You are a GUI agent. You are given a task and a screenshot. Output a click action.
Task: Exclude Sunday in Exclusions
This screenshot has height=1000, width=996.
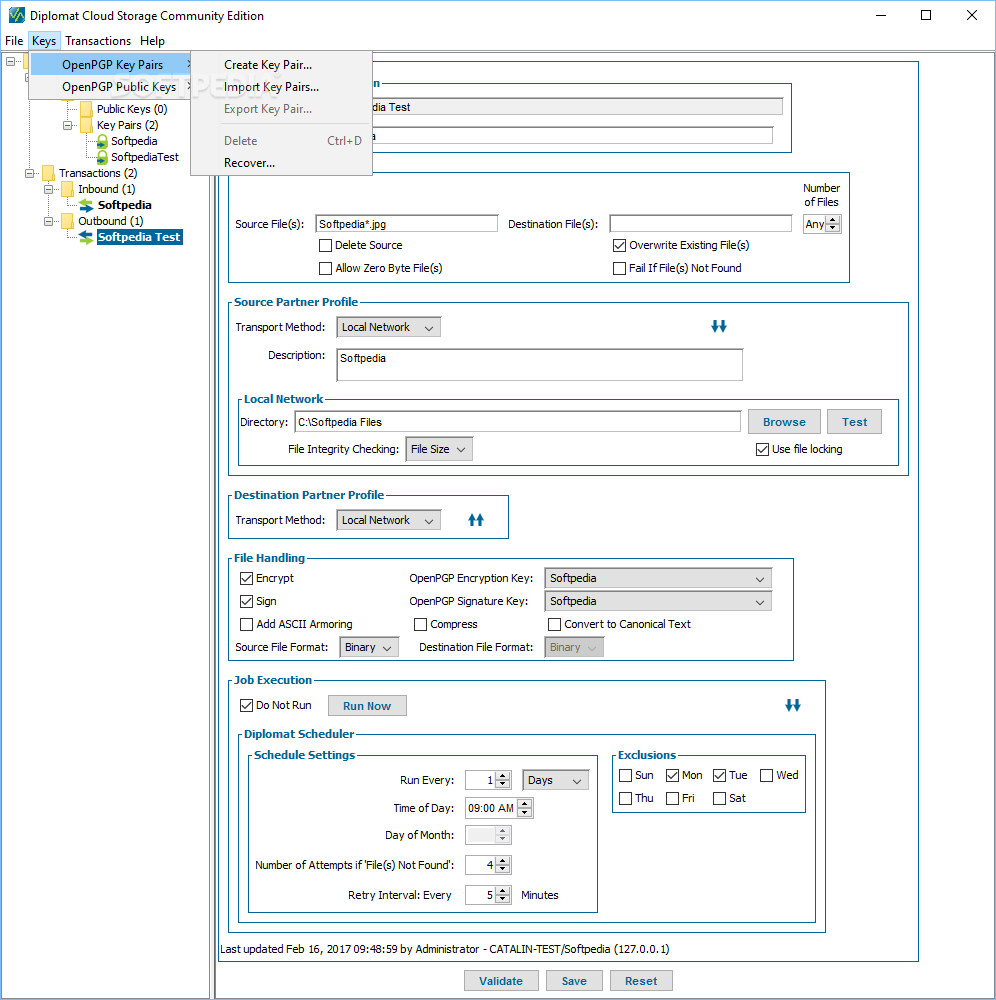pyautogui.click(x=626, y=775)
